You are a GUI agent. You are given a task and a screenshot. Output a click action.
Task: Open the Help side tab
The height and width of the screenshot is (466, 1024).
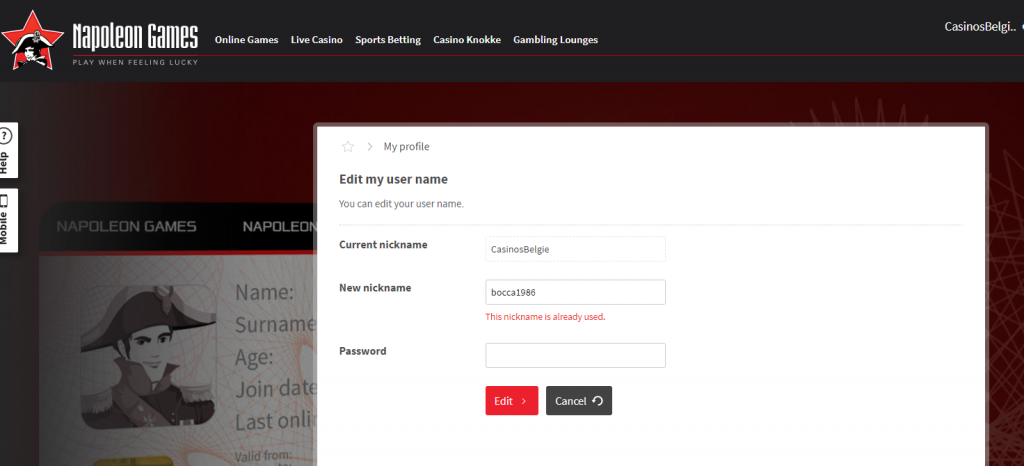[x=7, y=150]
